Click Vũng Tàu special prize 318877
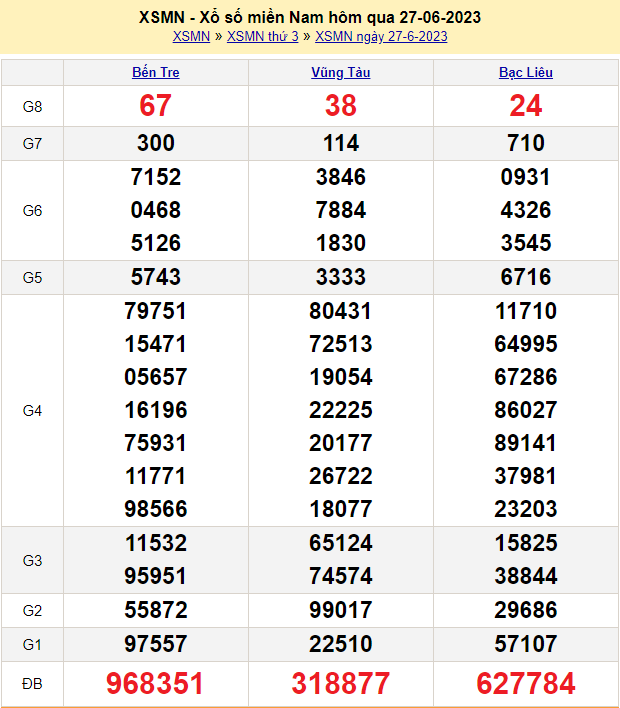620x708 pixels. point(341,684)
